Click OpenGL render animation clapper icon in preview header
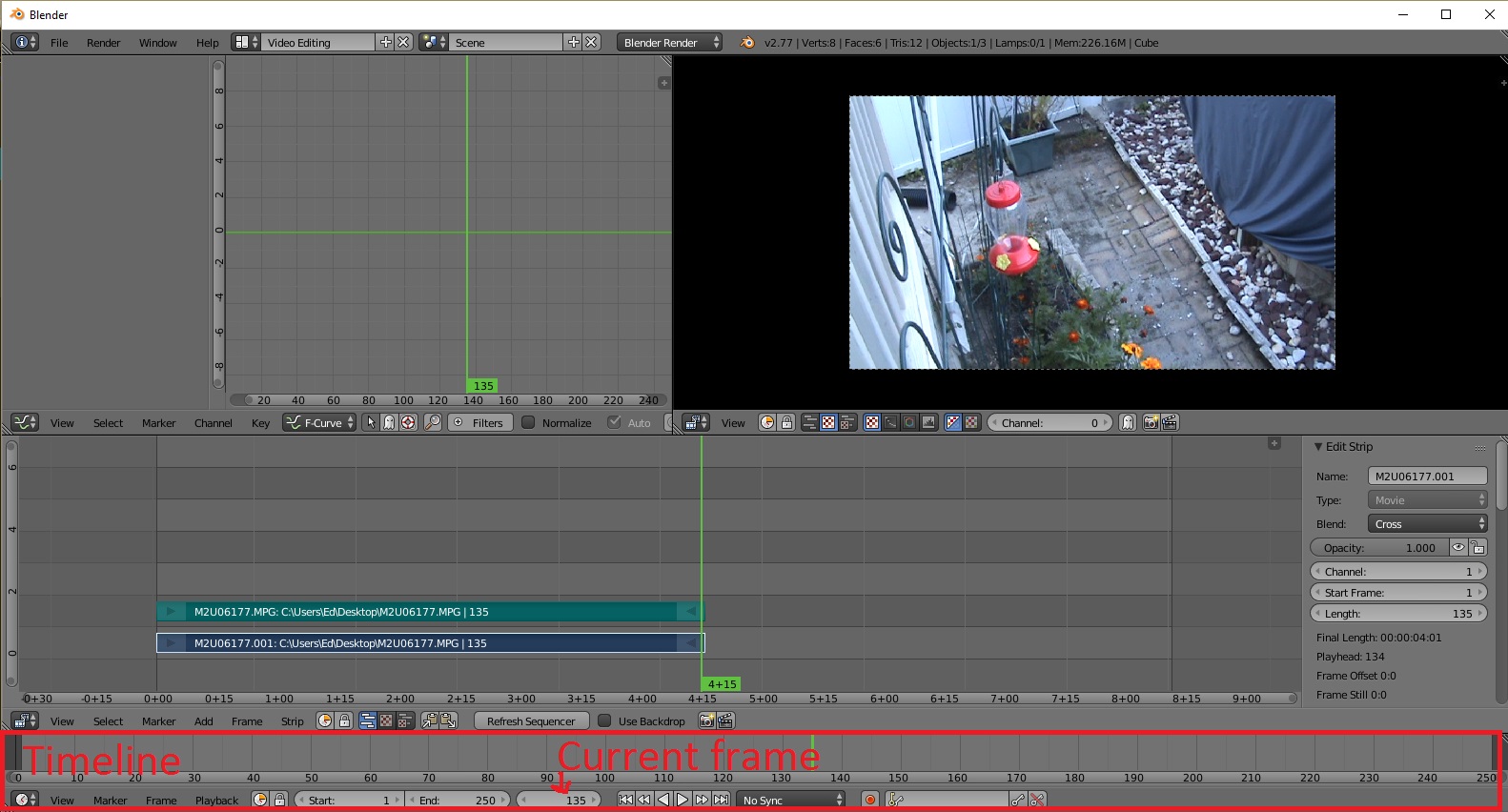The width and height of the screenshot is (1508, 812). (1171, 422)
